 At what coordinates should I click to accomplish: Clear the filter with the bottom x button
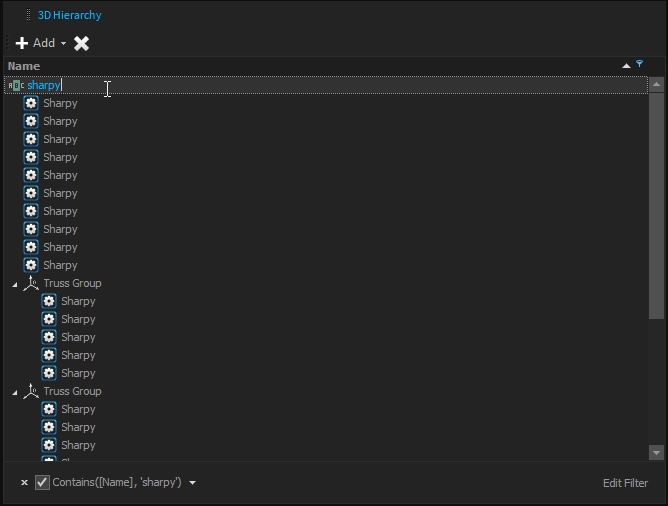[x=24, y=483]
